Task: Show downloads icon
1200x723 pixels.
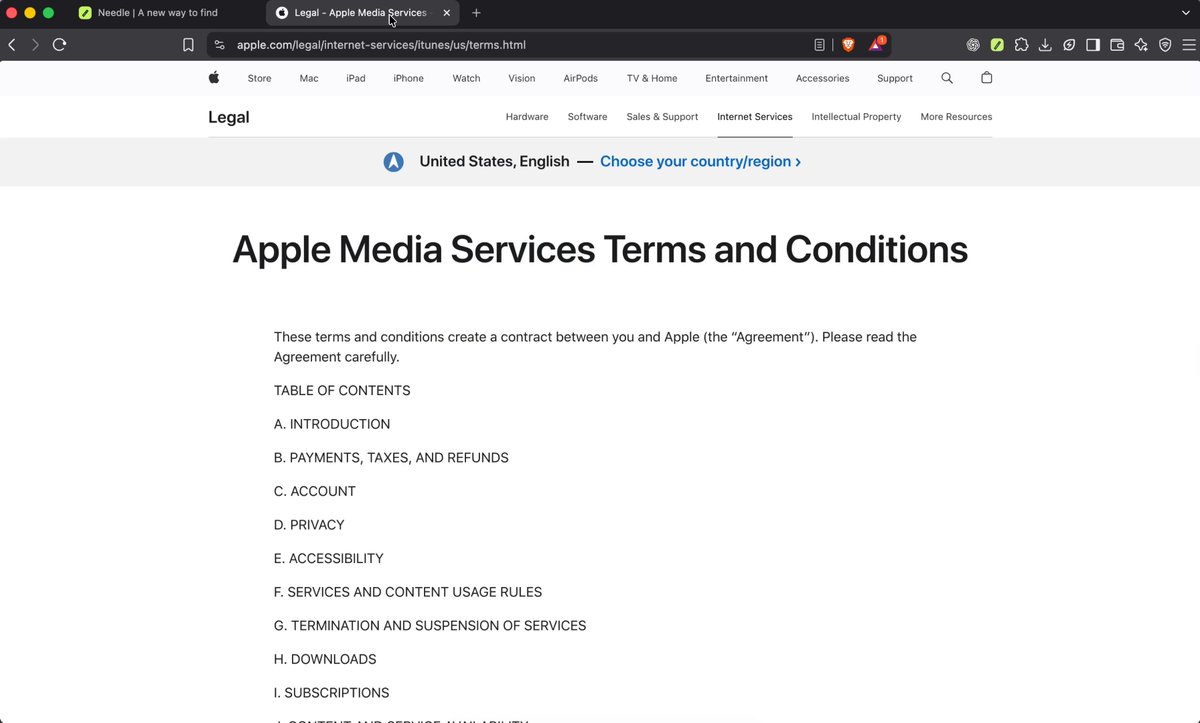Action: coord(1045,45)
